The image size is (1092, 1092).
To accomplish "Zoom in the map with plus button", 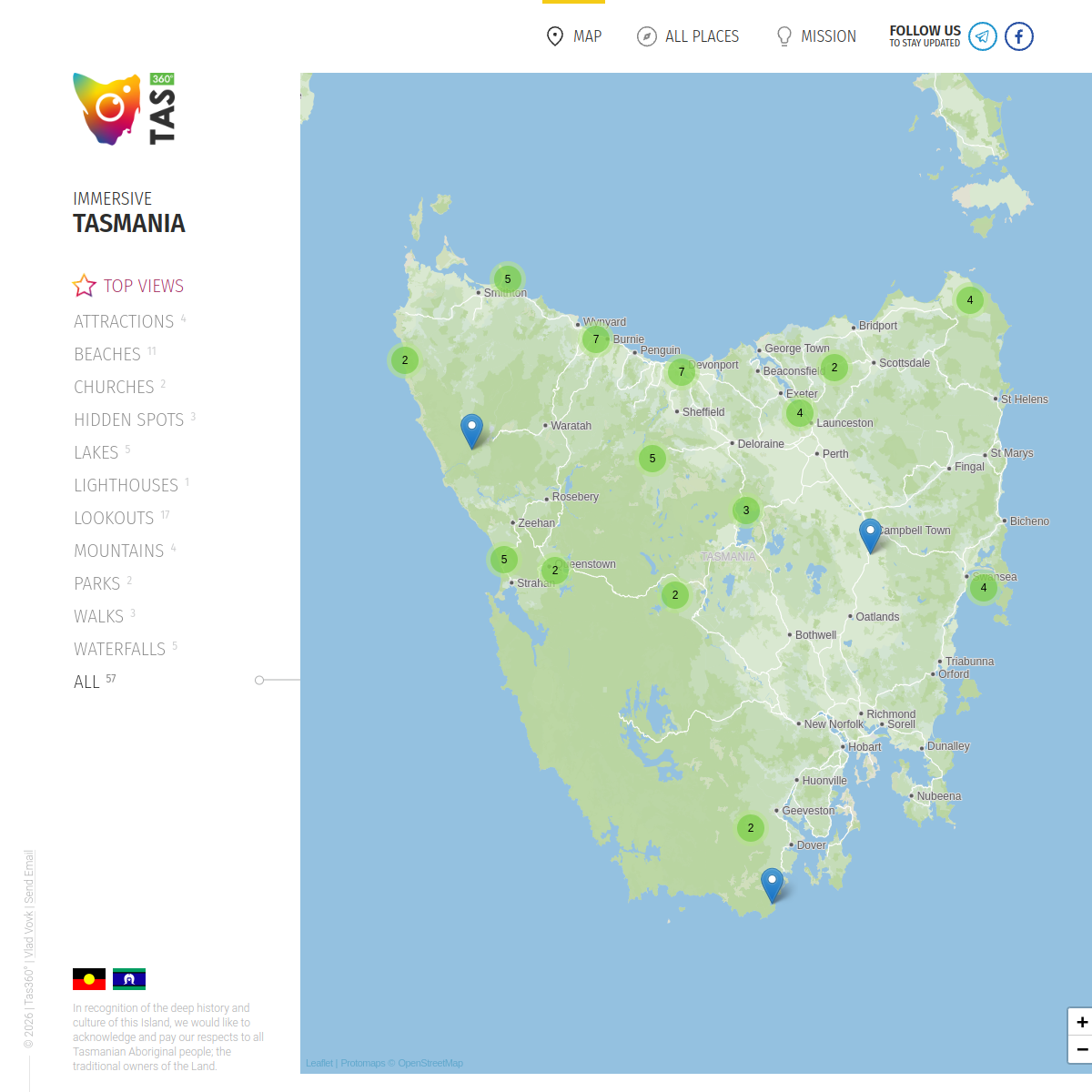I will pos(1081,1022).
